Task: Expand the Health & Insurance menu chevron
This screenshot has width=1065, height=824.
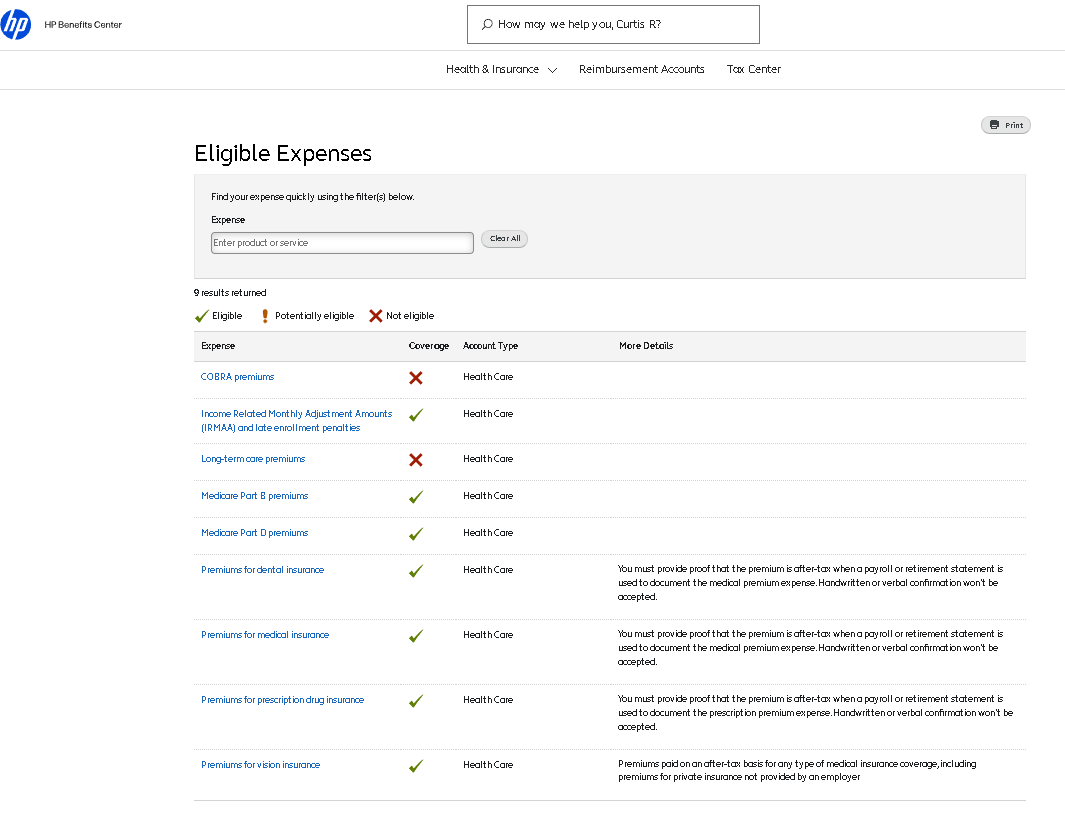Action: tap(552, 70)
